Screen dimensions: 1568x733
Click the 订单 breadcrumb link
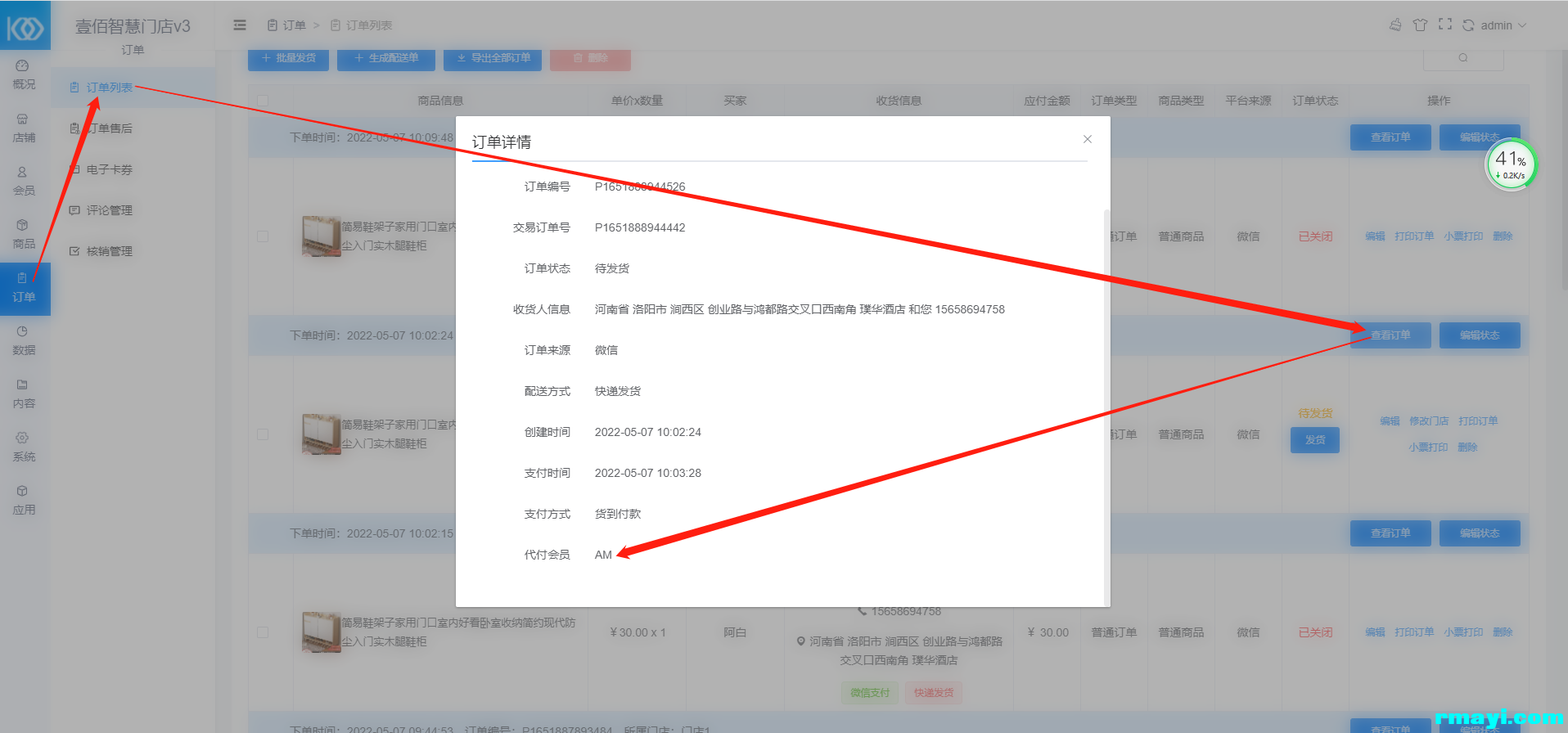tap(286, 25)
